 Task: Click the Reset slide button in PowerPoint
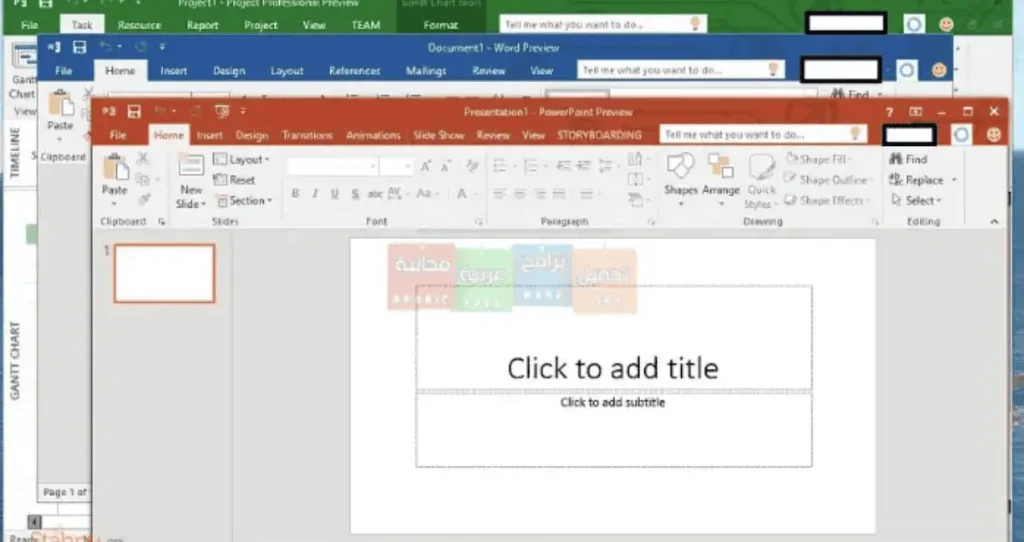pos(234,180)
